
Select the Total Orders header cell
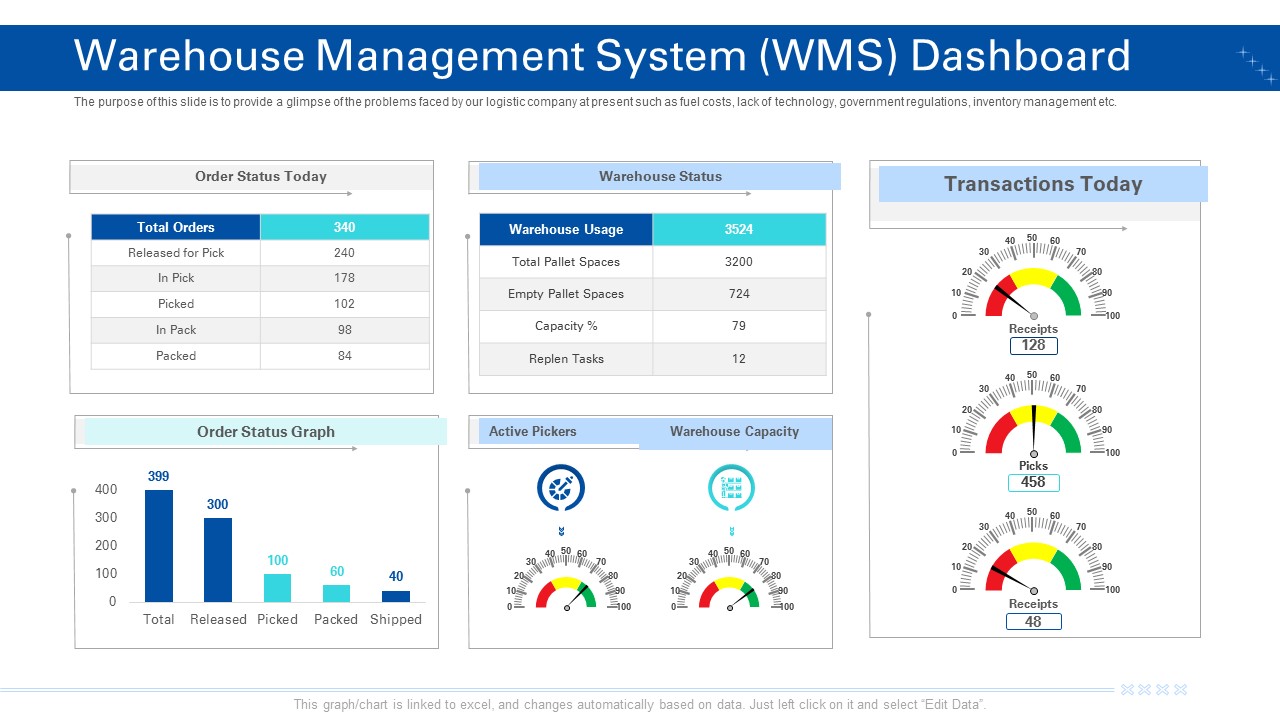pyautogui.click(x=176, y=227)
